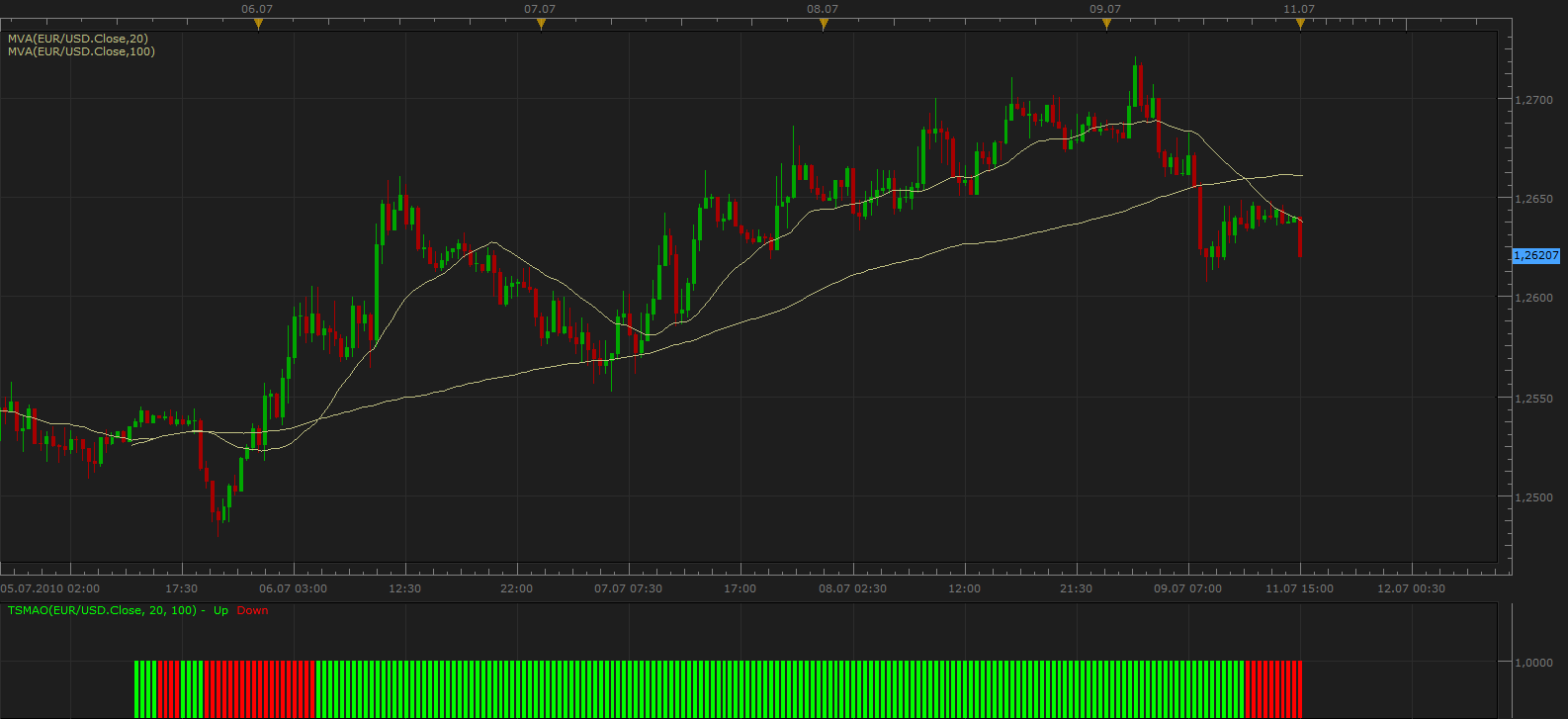Click the 07.07 day marker triangle
This screenshot has width=1568, height=719.
click(x=541, y=25)
